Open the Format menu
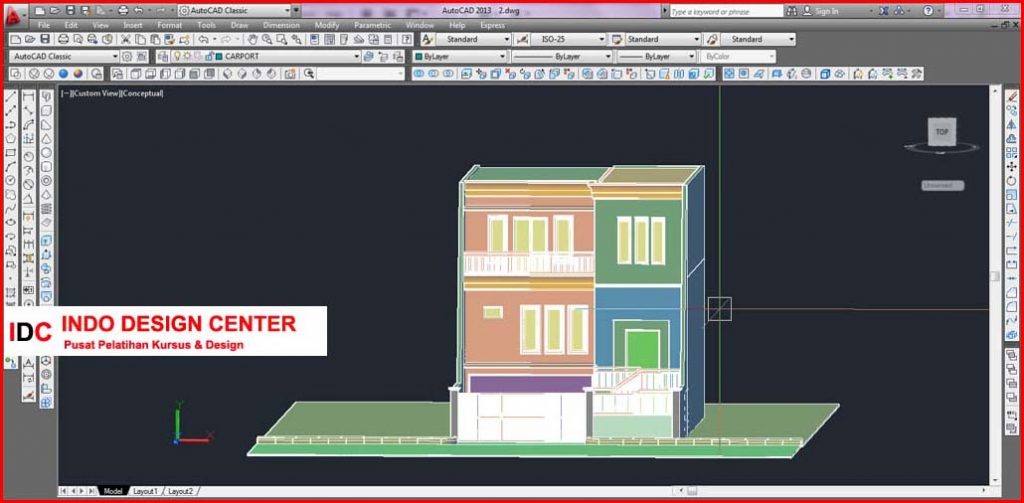This screenshot has width=1024, height=503. coord(170,25)
